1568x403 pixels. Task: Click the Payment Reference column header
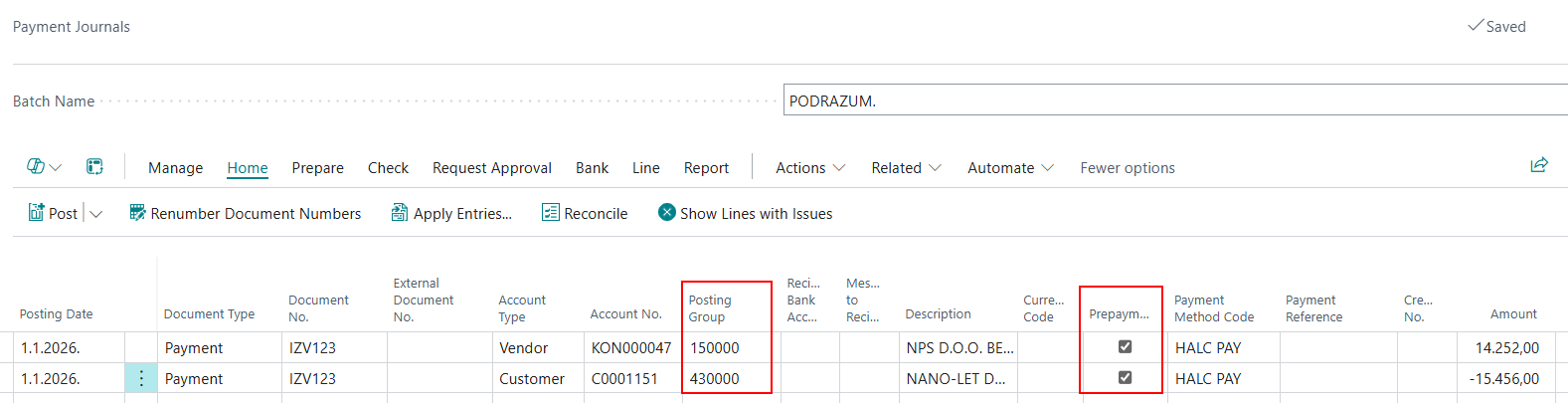(x=1313, y=308)
